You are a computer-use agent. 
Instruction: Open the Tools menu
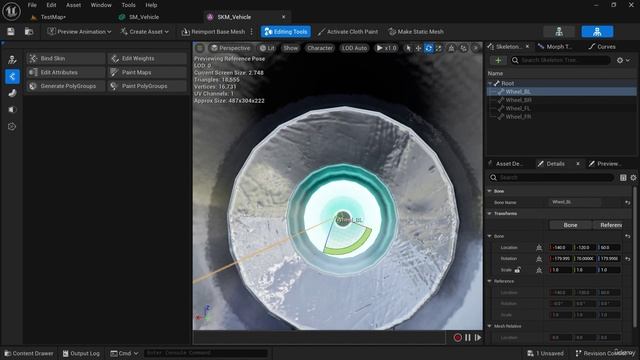(128, 5)
